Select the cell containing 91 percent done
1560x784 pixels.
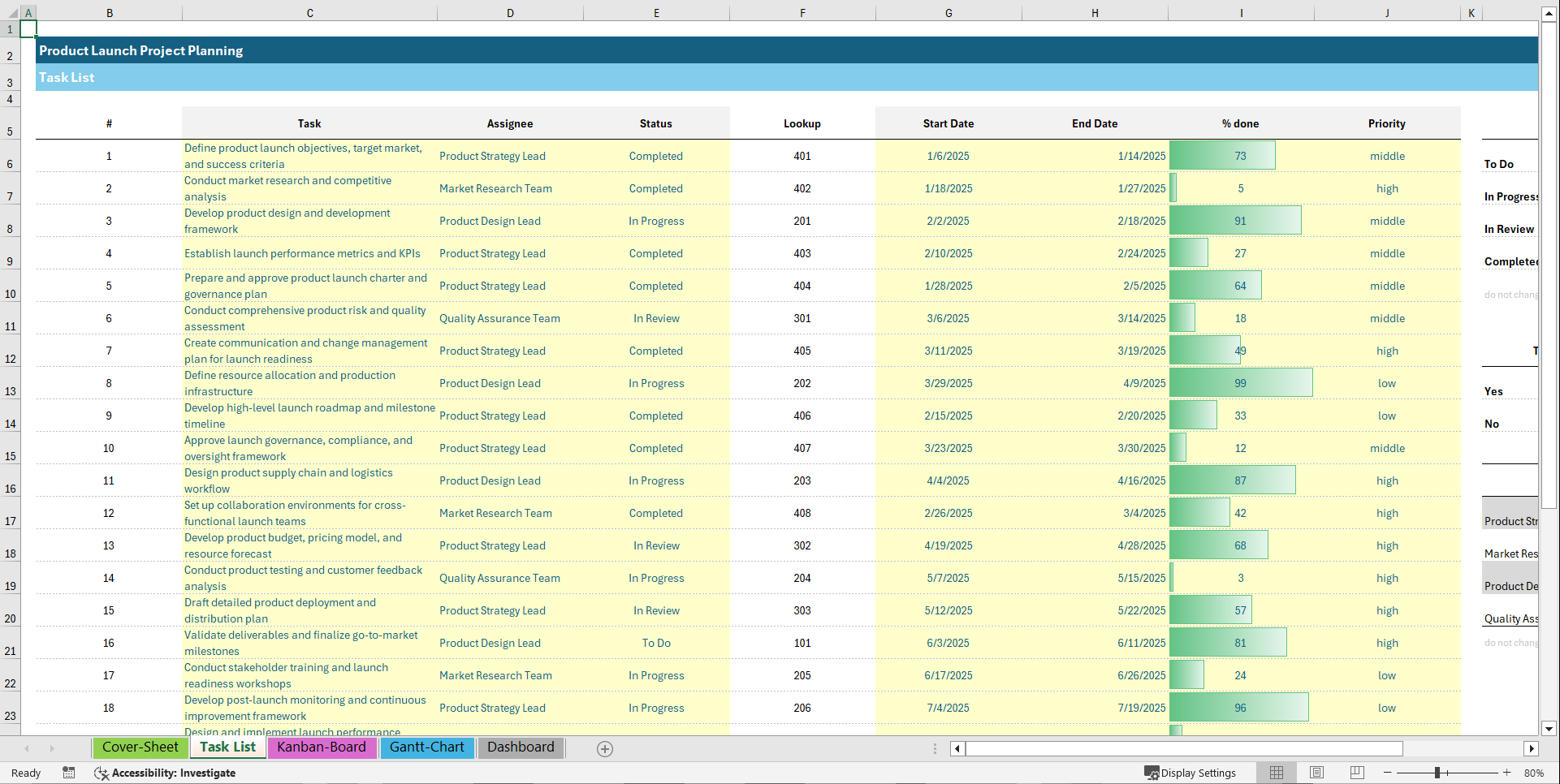pyautogui.click(x=1240, y=220)
